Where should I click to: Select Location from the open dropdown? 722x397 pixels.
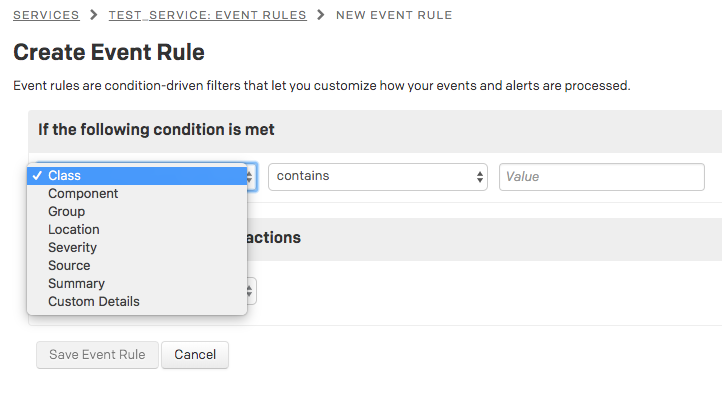pos(137,229)
